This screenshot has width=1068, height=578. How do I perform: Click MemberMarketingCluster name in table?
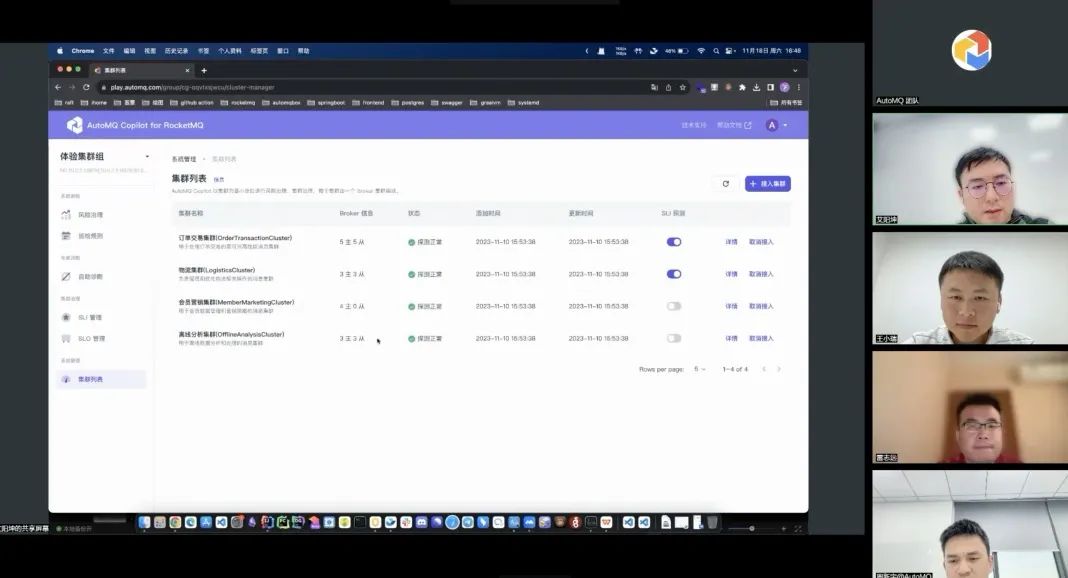(236, 302)
